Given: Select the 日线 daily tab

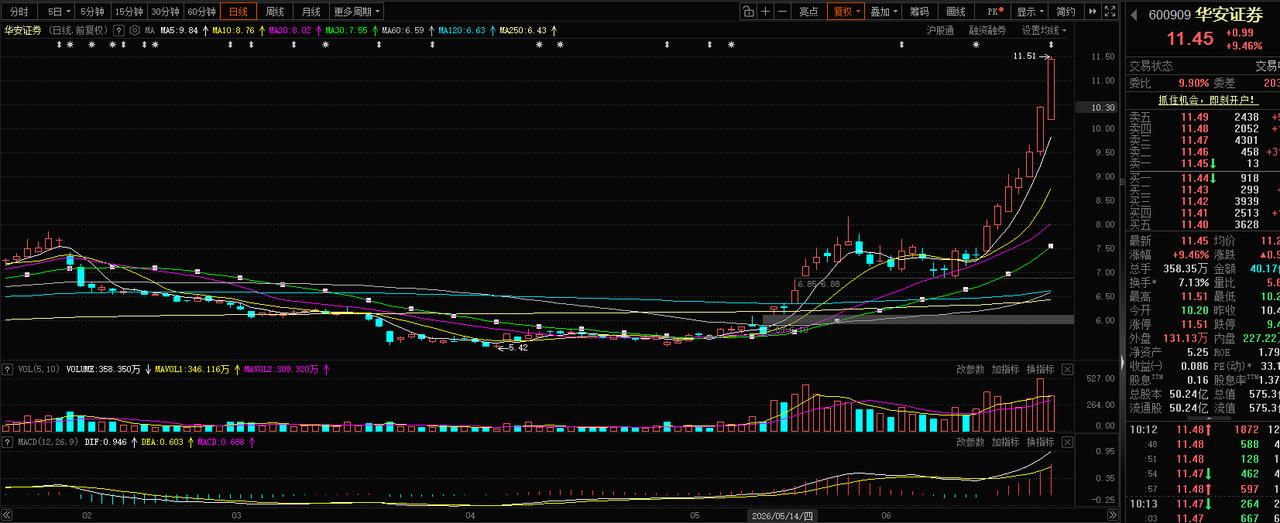Looking at the screenshot, I should (238, 12).
